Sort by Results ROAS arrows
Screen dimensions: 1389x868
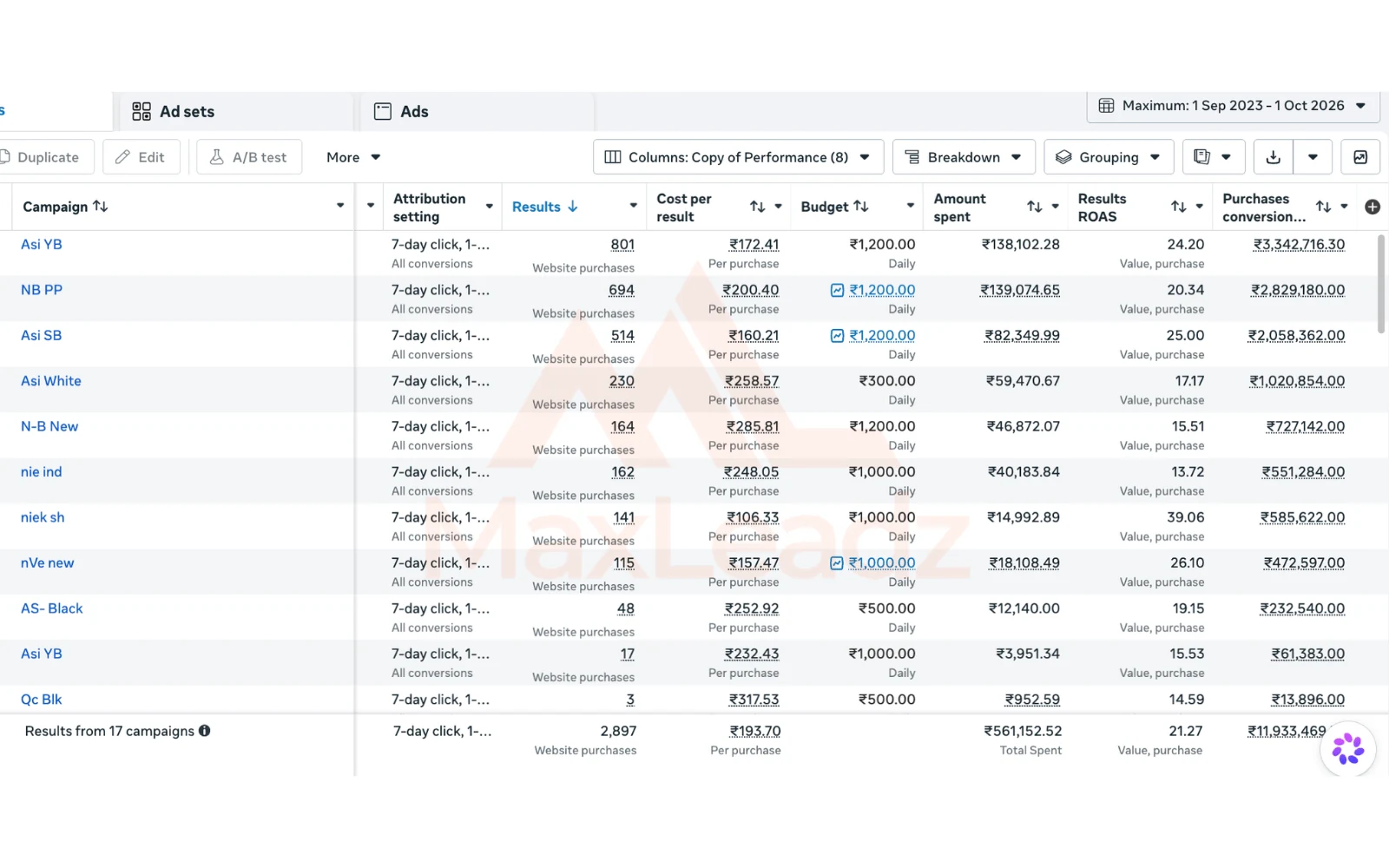(x=1179, y=207)
